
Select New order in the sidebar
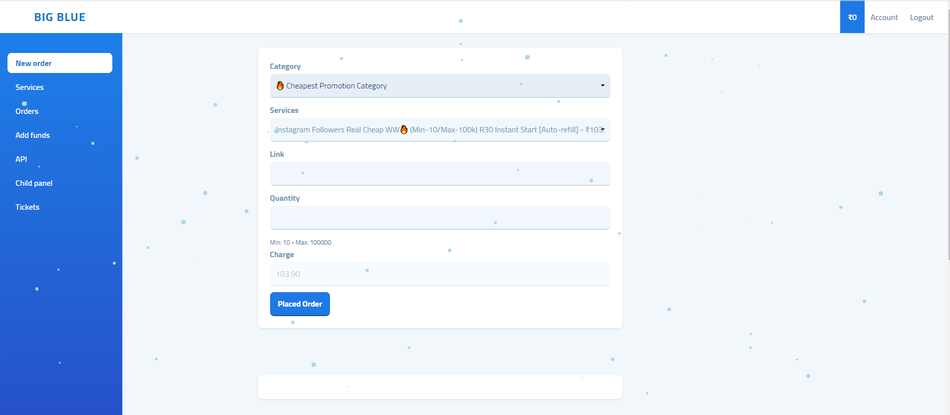(x=60, y=63)
